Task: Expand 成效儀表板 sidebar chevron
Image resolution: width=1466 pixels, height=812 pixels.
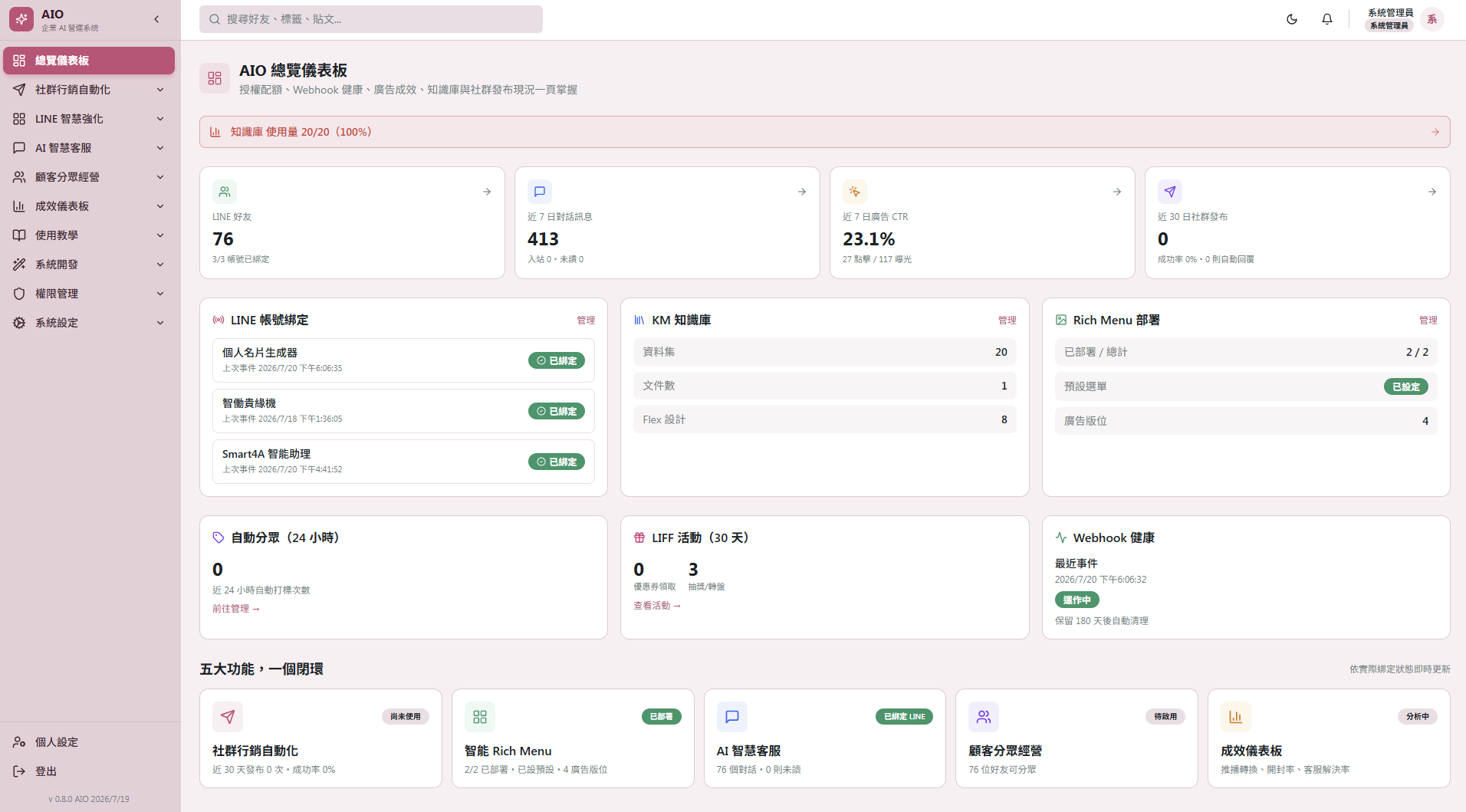Action: (160, 206)
